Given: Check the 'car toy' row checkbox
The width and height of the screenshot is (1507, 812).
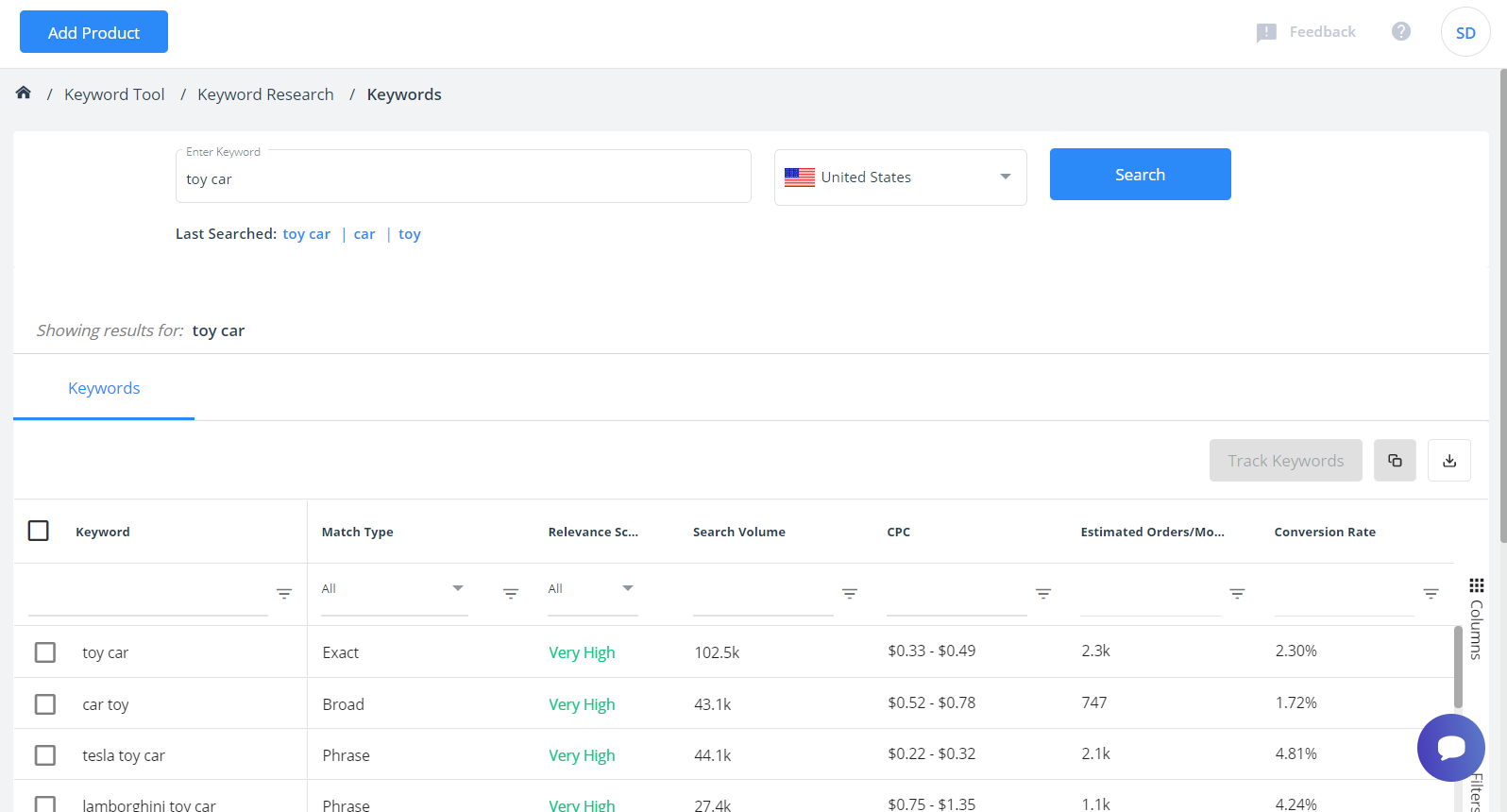Looking at the screenshot, I should pyautogui.click(x=45, y=704).
